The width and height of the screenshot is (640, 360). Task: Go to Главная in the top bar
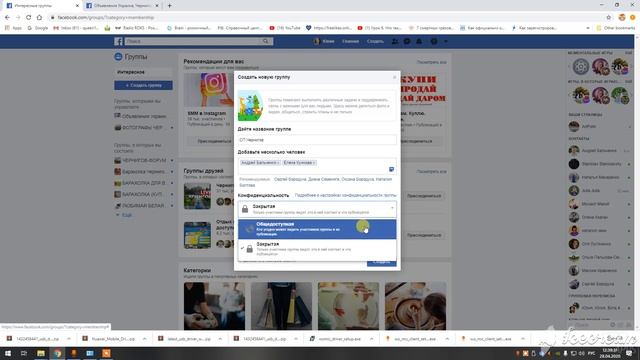coord(350,41)
